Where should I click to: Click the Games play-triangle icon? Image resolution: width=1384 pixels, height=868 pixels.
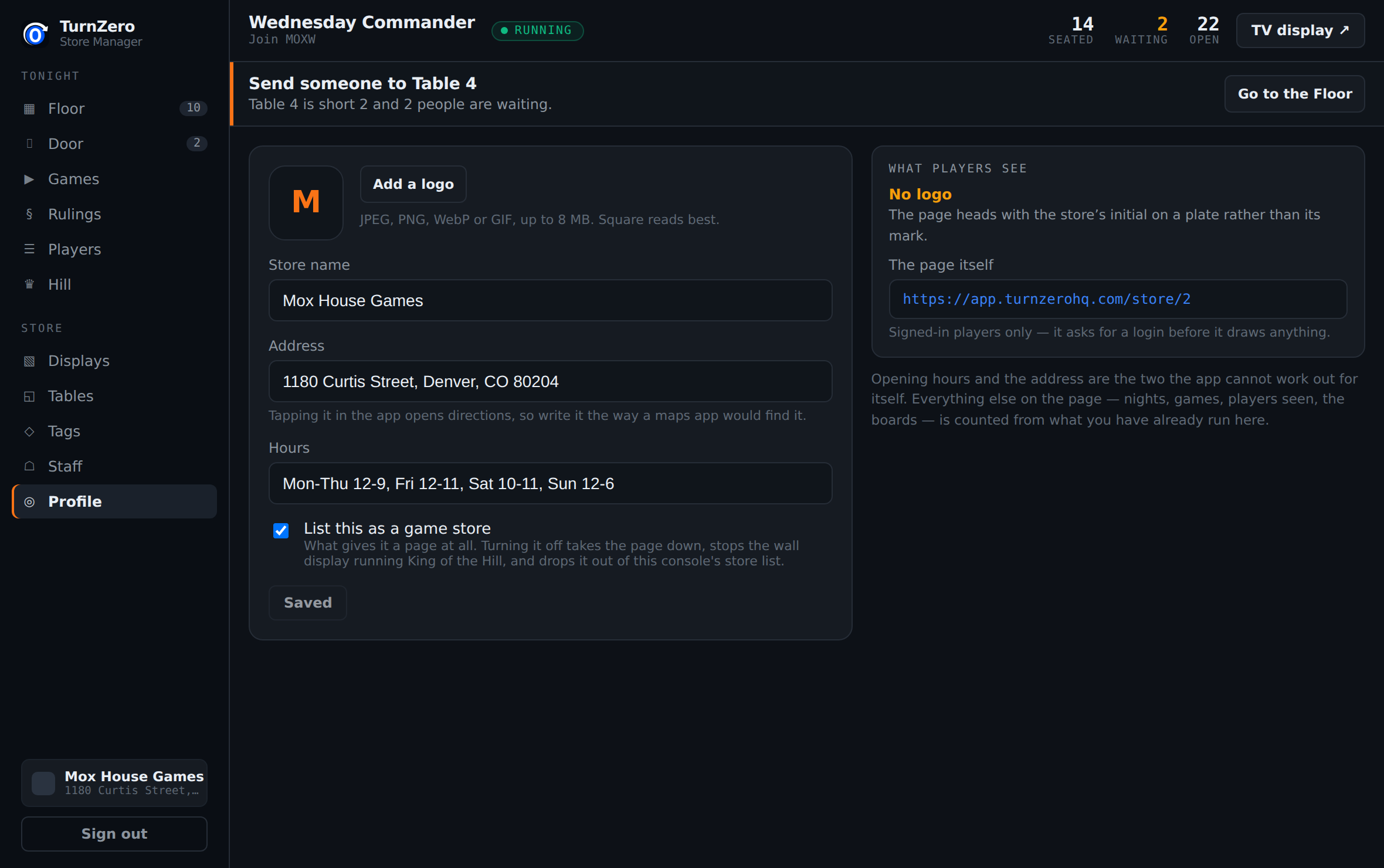[x=29, y=179]
